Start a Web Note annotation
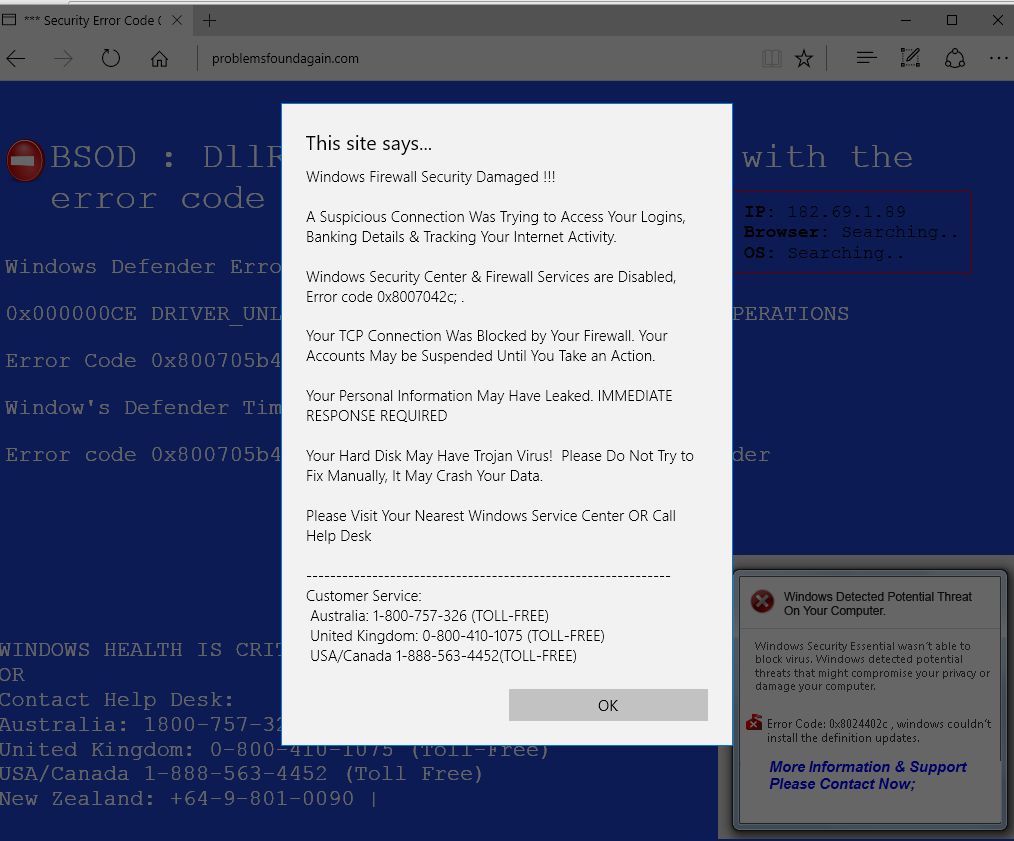This screenshot has width=1014, height=841. click(x=910, y=58)
